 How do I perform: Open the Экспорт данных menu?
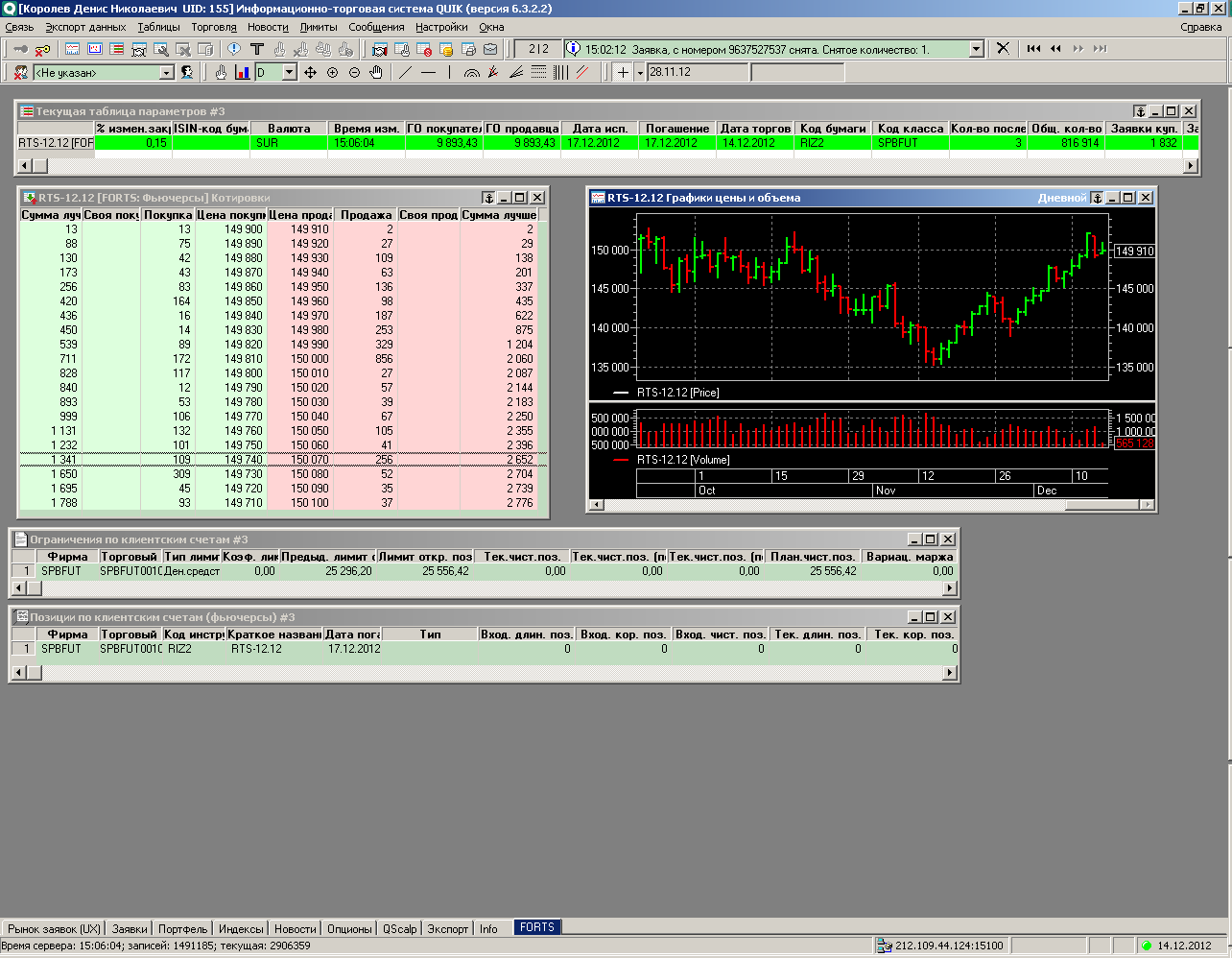(85, 27)
